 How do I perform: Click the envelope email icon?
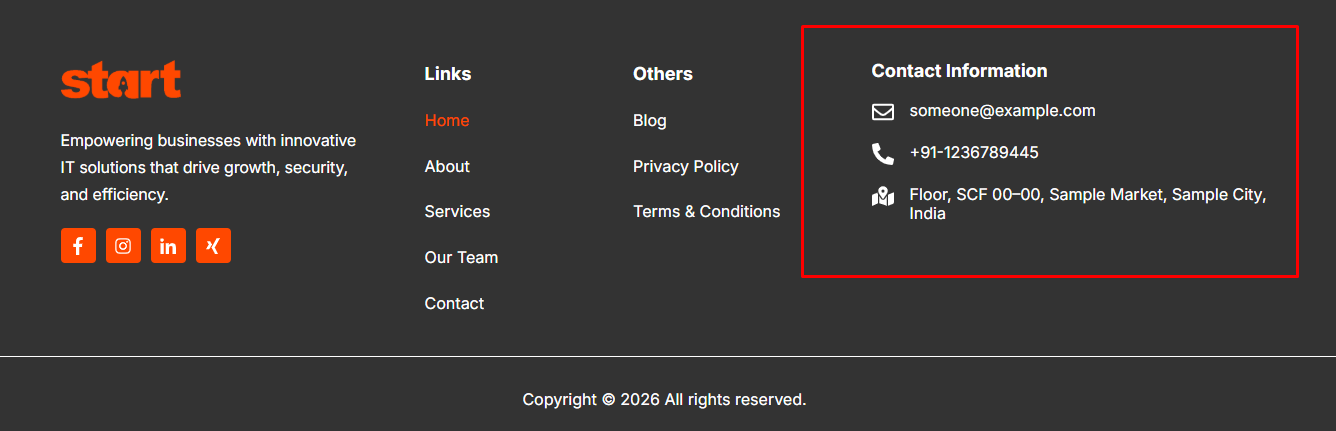(882, 112)
